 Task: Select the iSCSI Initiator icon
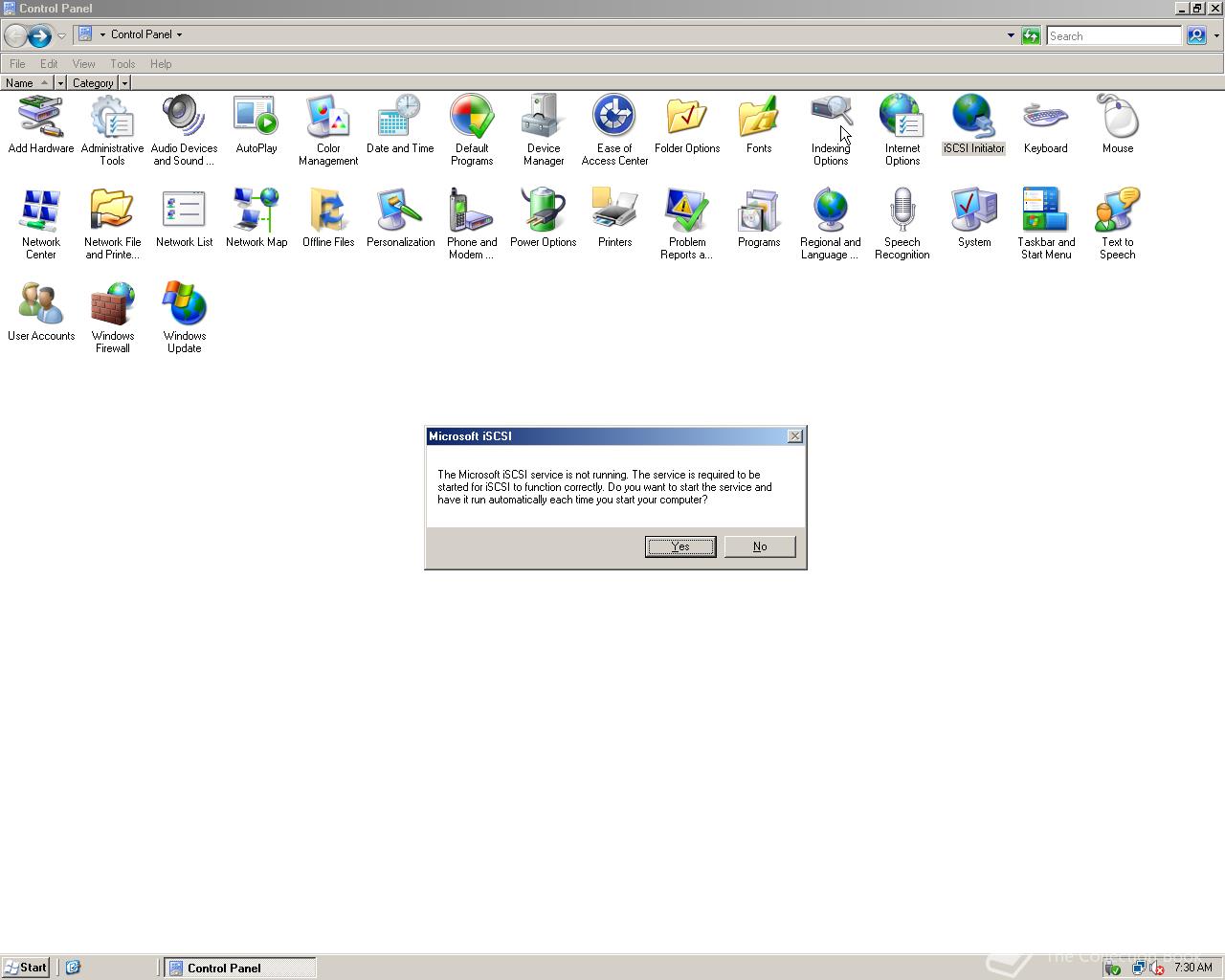coord(974,124)
